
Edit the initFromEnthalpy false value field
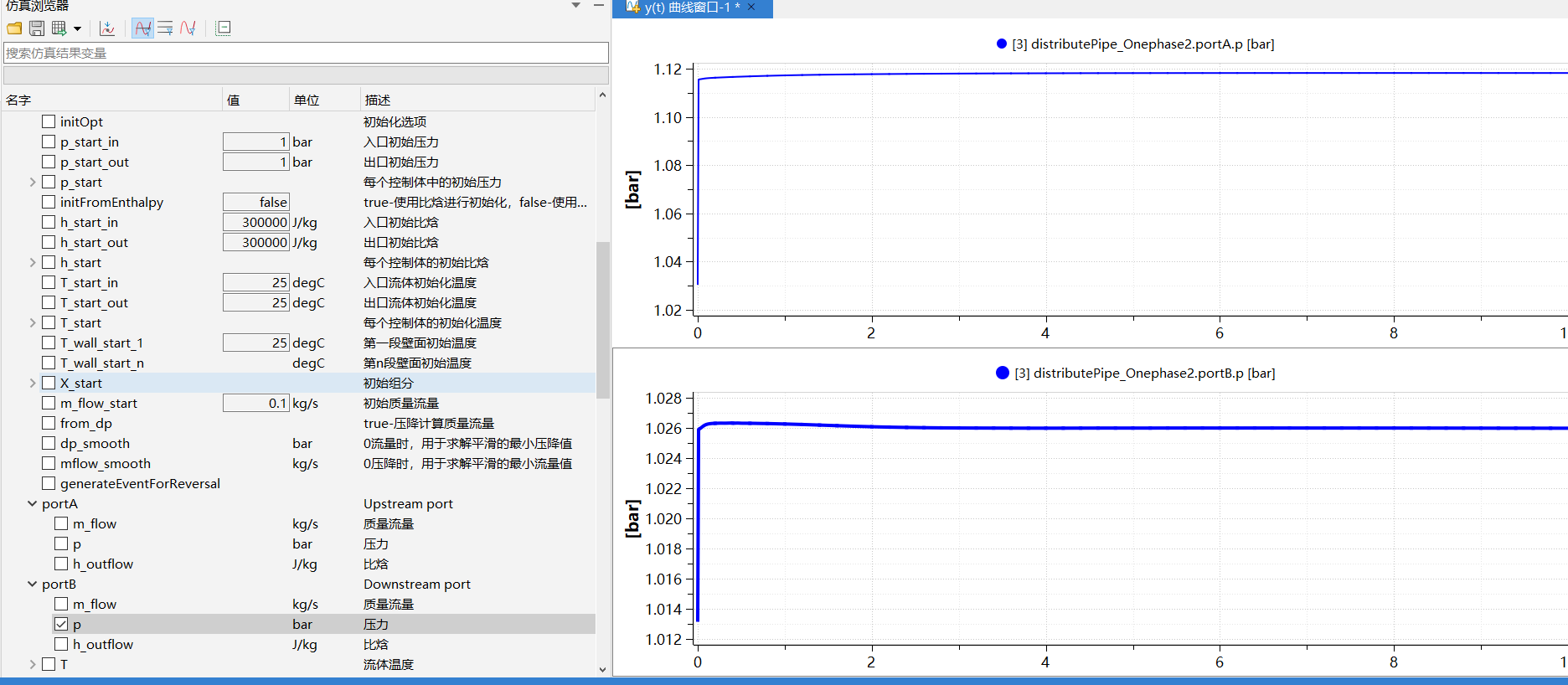pyautogui.click(x=256, y=202)
